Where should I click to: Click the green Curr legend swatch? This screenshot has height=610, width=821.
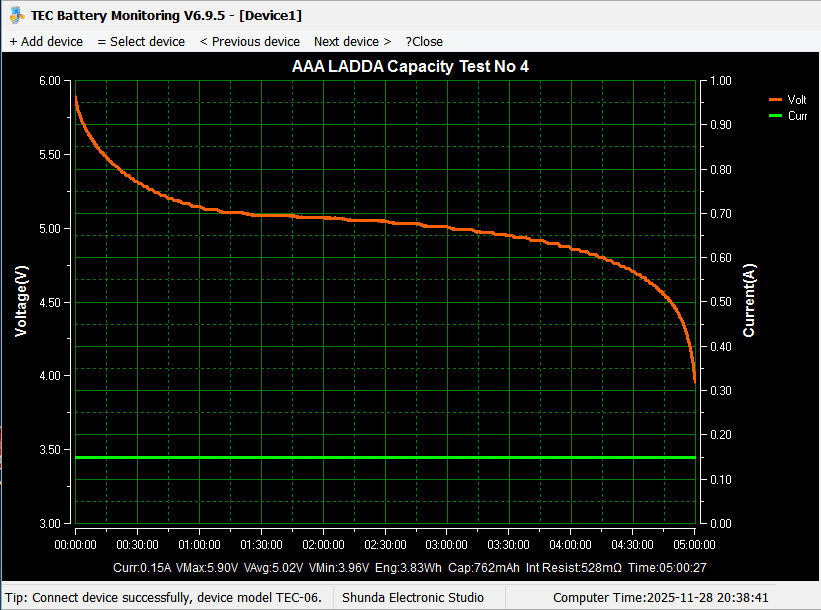[774, 116]
